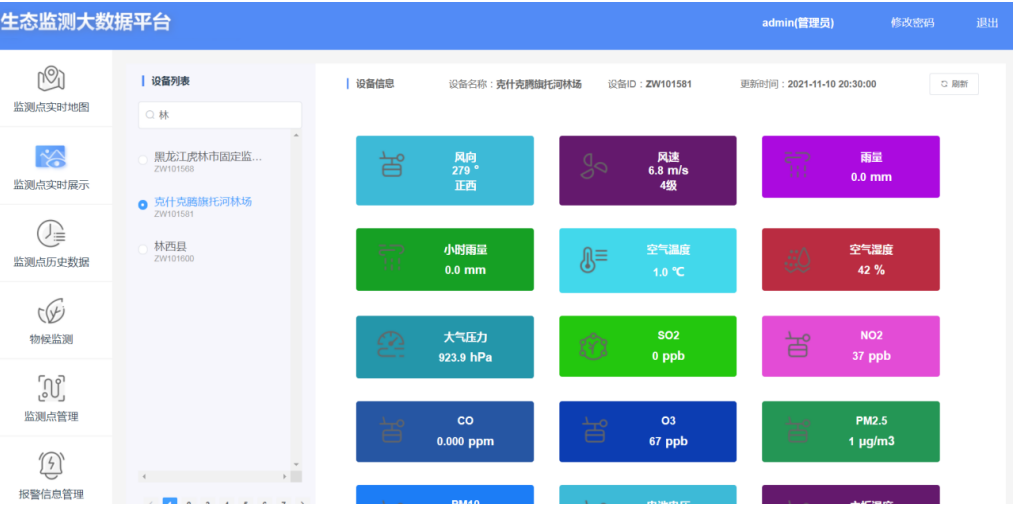Click horizontal scrollbar right arrow in device list
The height and width of the screenshot is (516, 1016).
tap(284, 477)
